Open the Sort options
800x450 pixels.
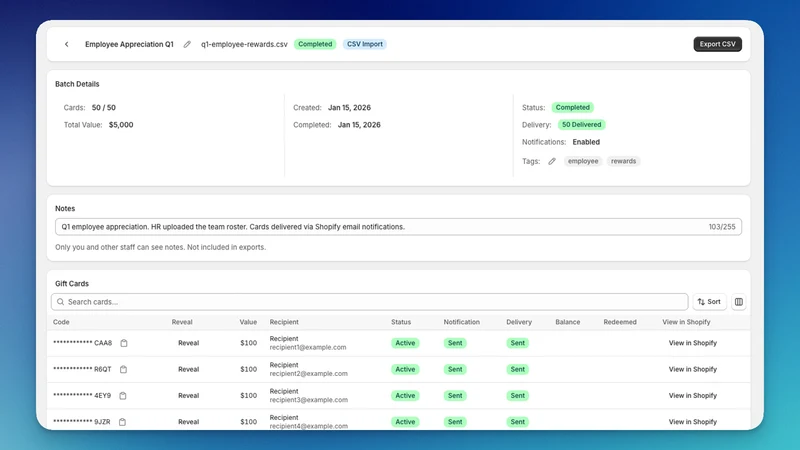pyautogui.click(x=709, y=302)
